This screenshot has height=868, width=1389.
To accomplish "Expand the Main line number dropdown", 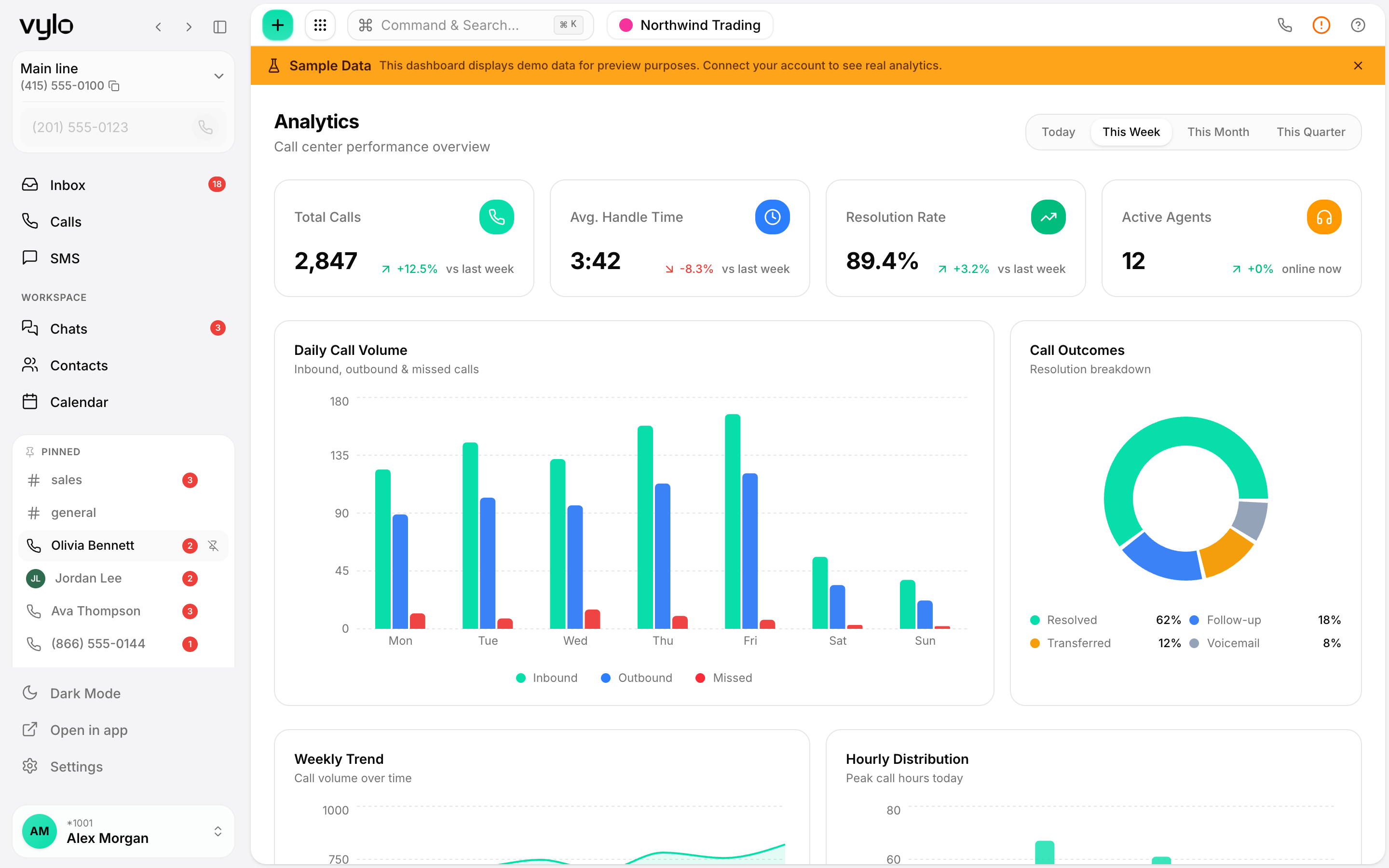I will point(218,76).
